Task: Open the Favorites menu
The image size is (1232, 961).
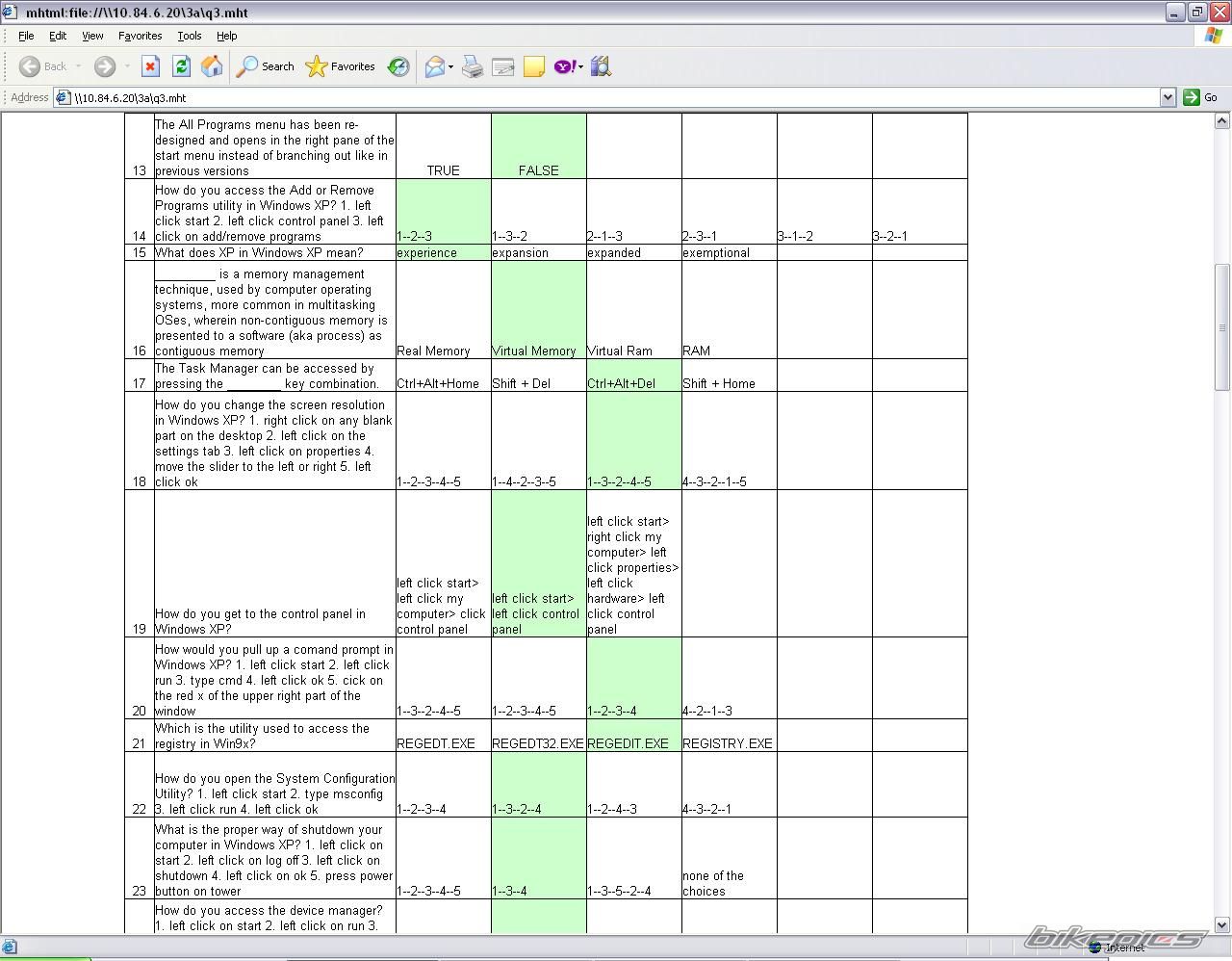Action: [141, 36]
